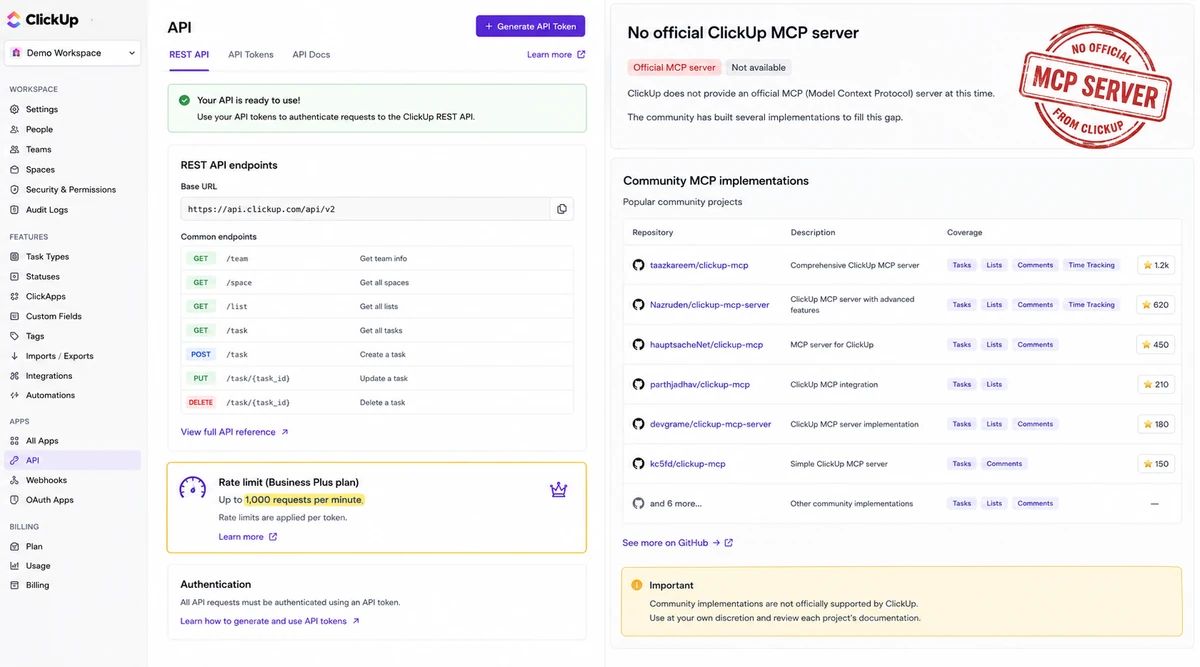Image resolution: width=1200 pixels, height=667 pixels.
Task: Open the ClickApps icon
Action: (x=15, y=296)
